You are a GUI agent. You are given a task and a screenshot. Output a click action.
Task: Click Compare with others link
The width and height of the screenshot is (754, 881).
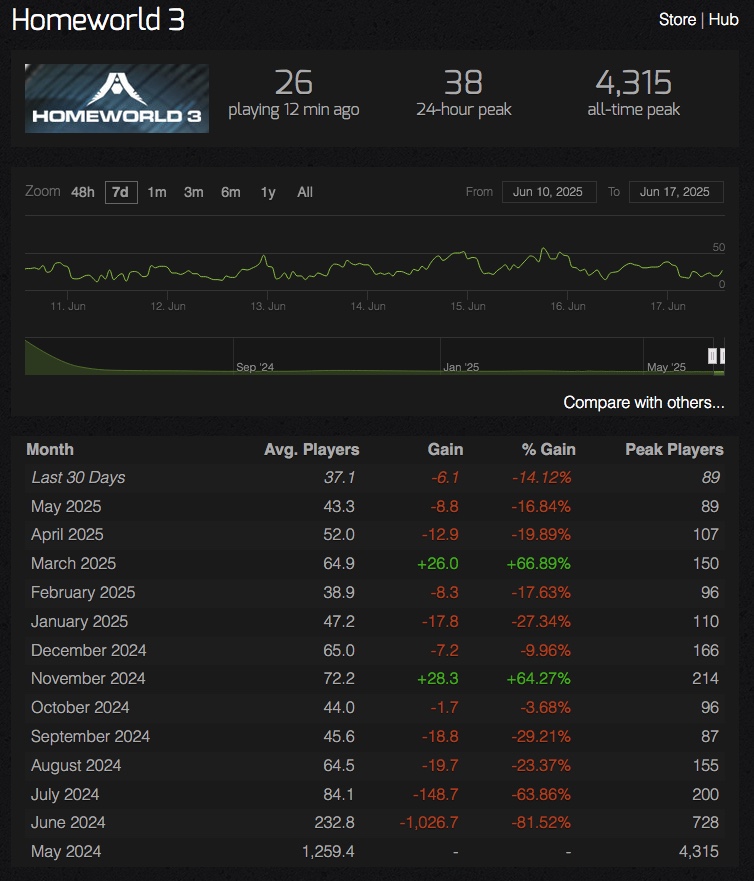point(643,402)
